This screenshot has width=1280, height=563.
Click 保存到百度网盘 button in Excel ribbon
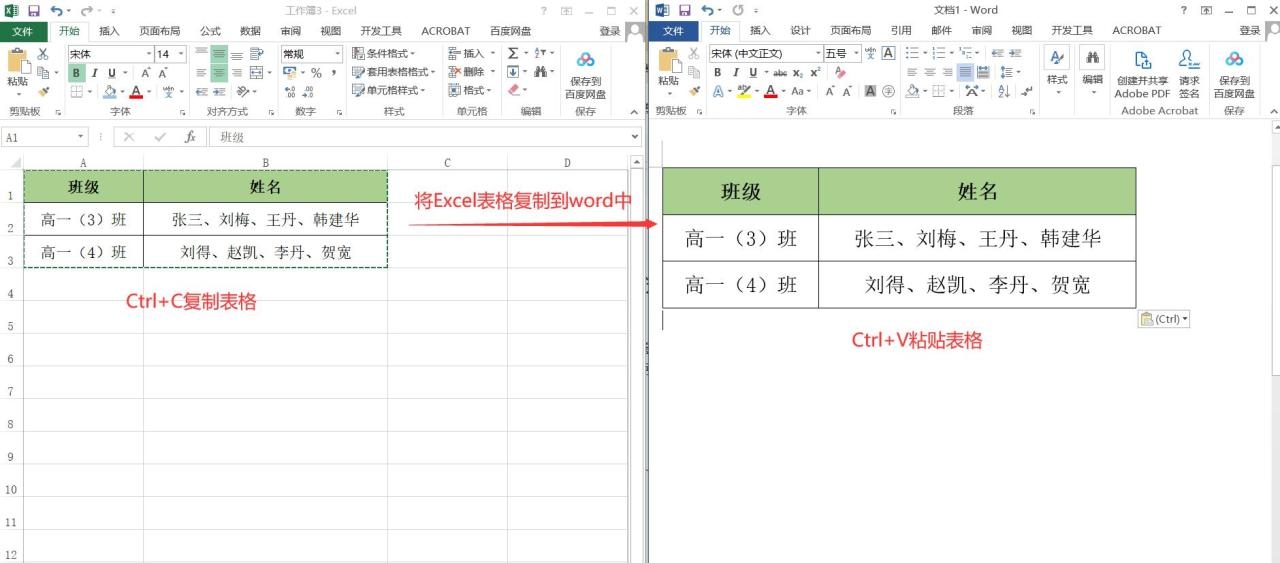point(585,75)
